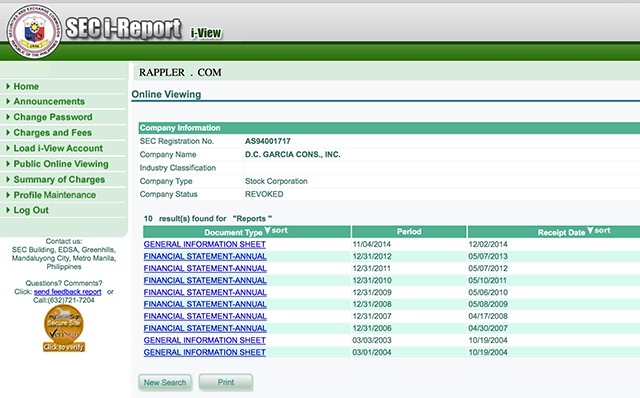Screen dimensions: 640x398
Task: Open General Information Sheet for period 03/01/2004
Action: (204, 352)
